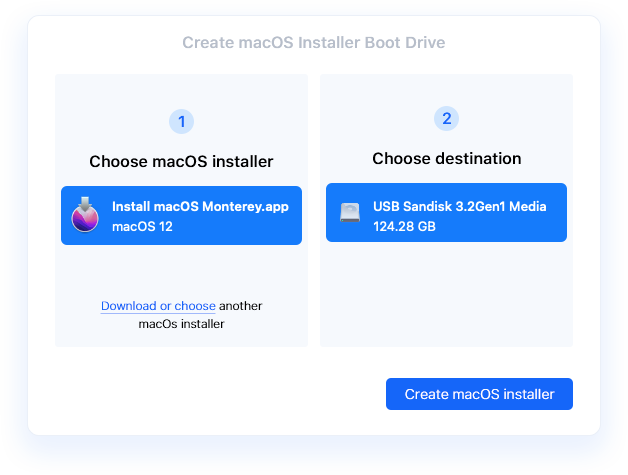628x475 pixels.
Task: Click the Create macOS Installer Boot Drive title
Action: 314,42
